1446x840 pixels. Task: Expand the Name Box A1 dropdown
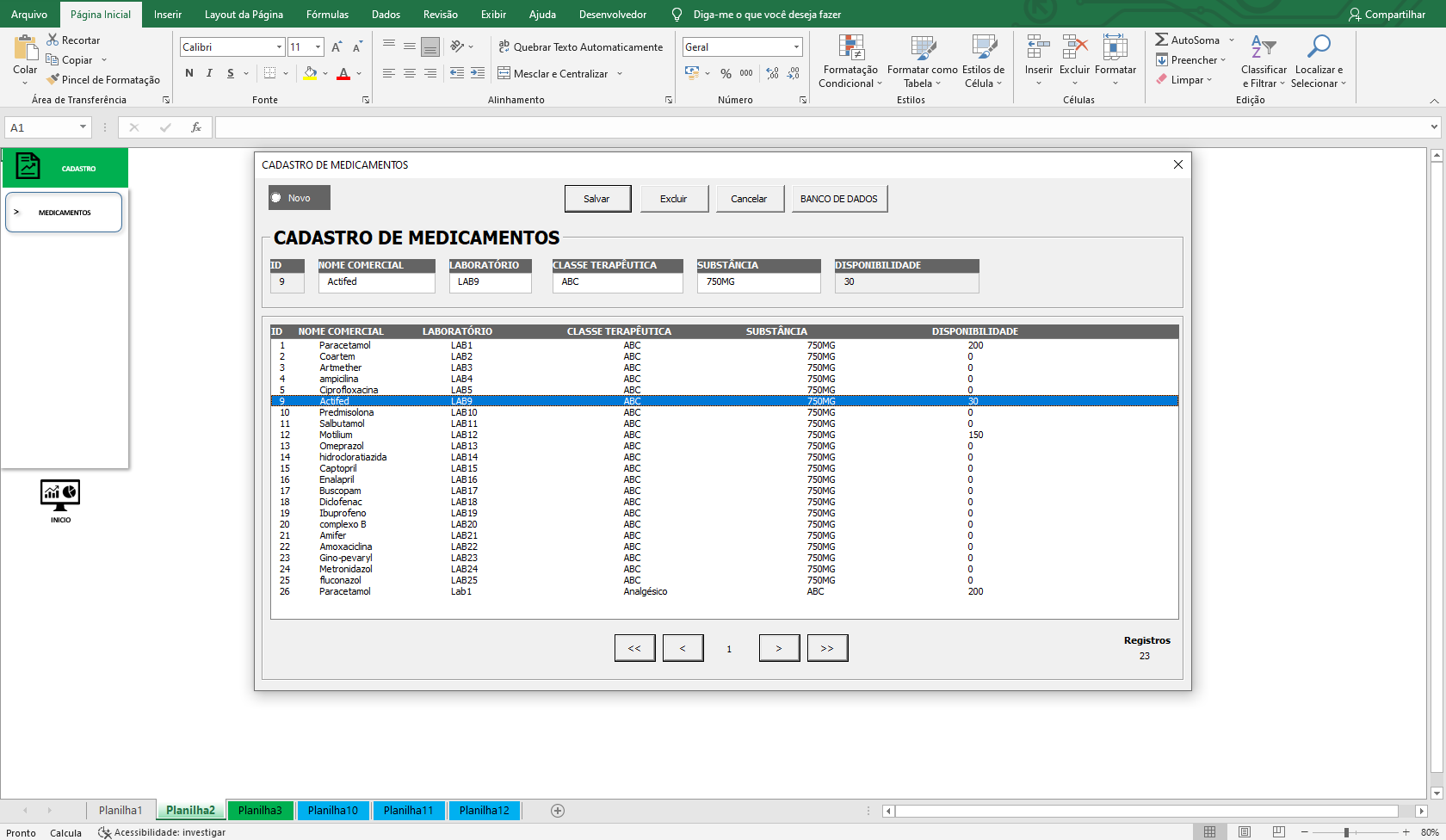pos(83,127)
